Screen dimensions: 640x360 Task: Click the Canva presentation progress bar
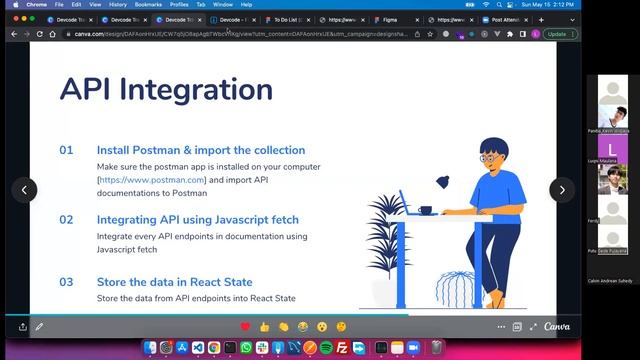(293, 315)
